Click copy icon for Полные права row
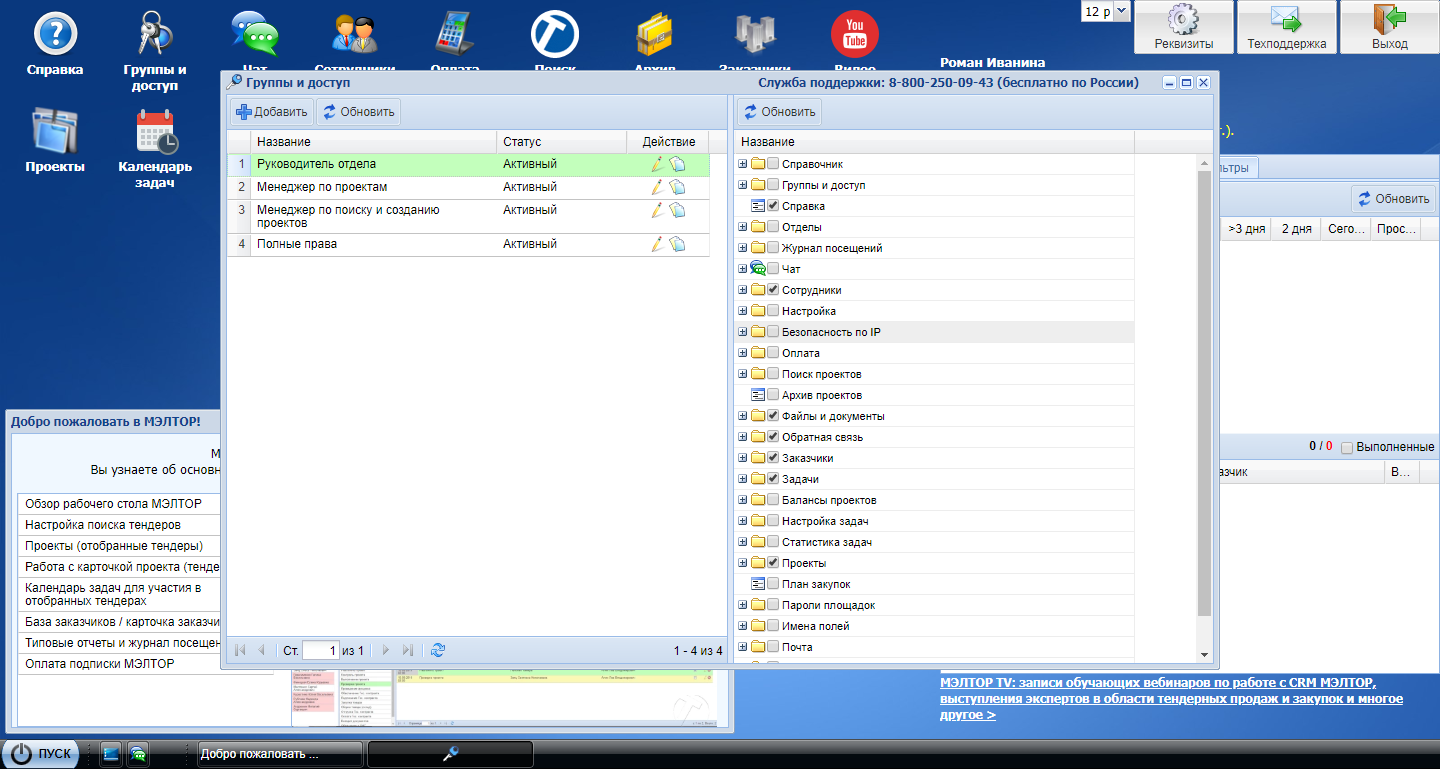This screenshot has height=769, width=1440. point(677,244)
